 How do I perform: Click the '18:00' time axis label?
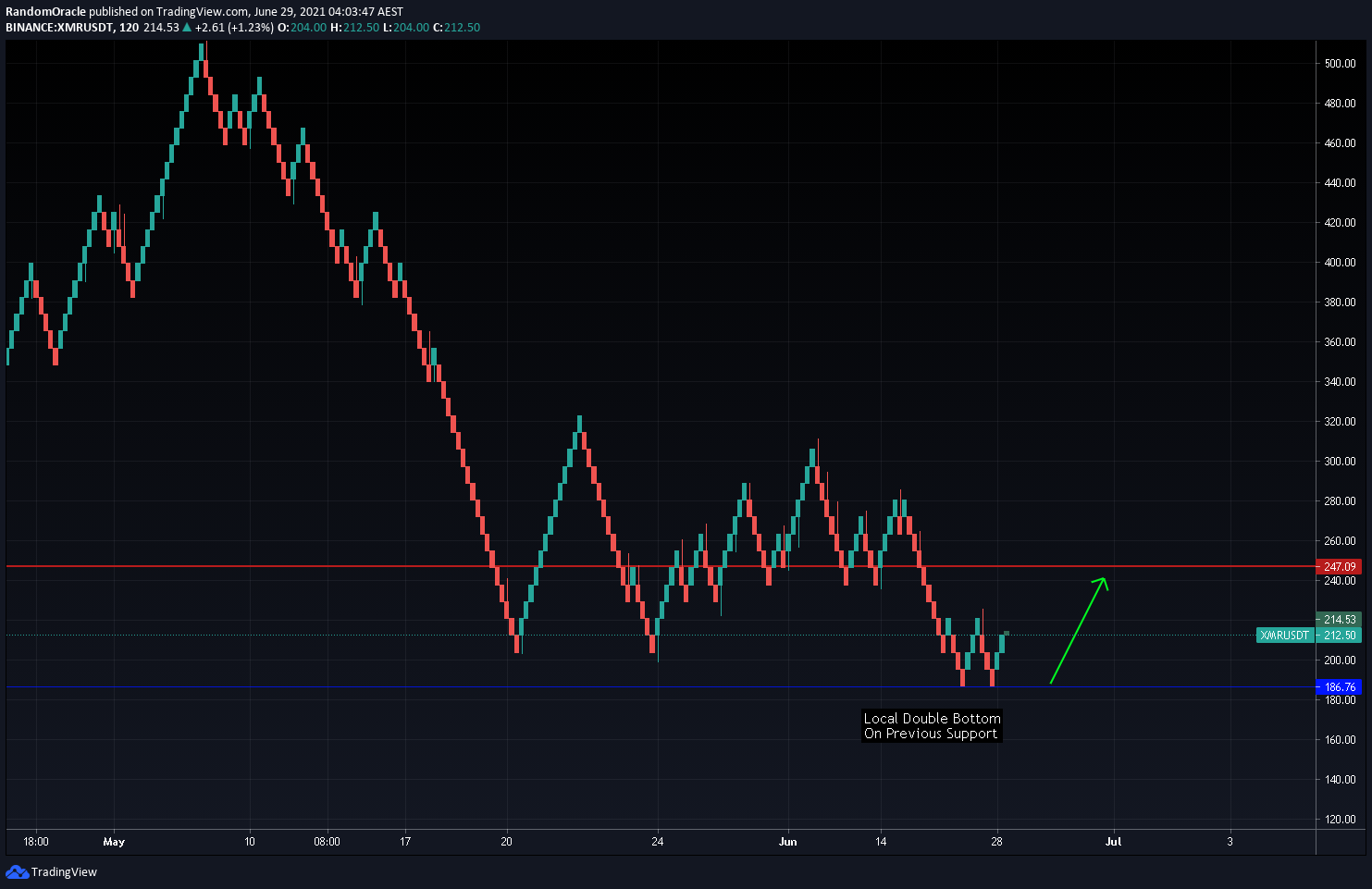coord(36,842)
